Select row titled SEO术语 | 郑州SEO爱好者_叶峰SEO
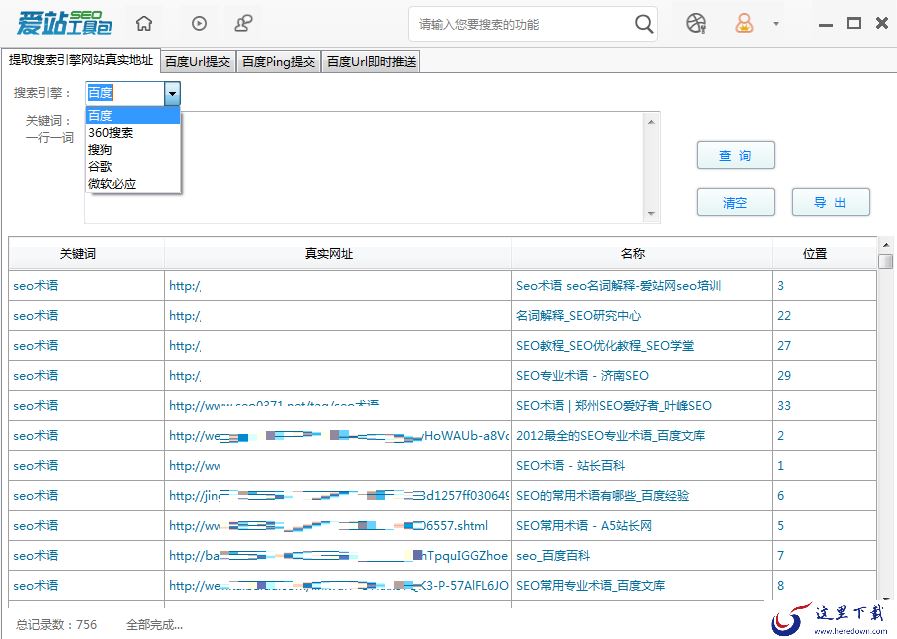897x639 pixels. click(442, 406)
